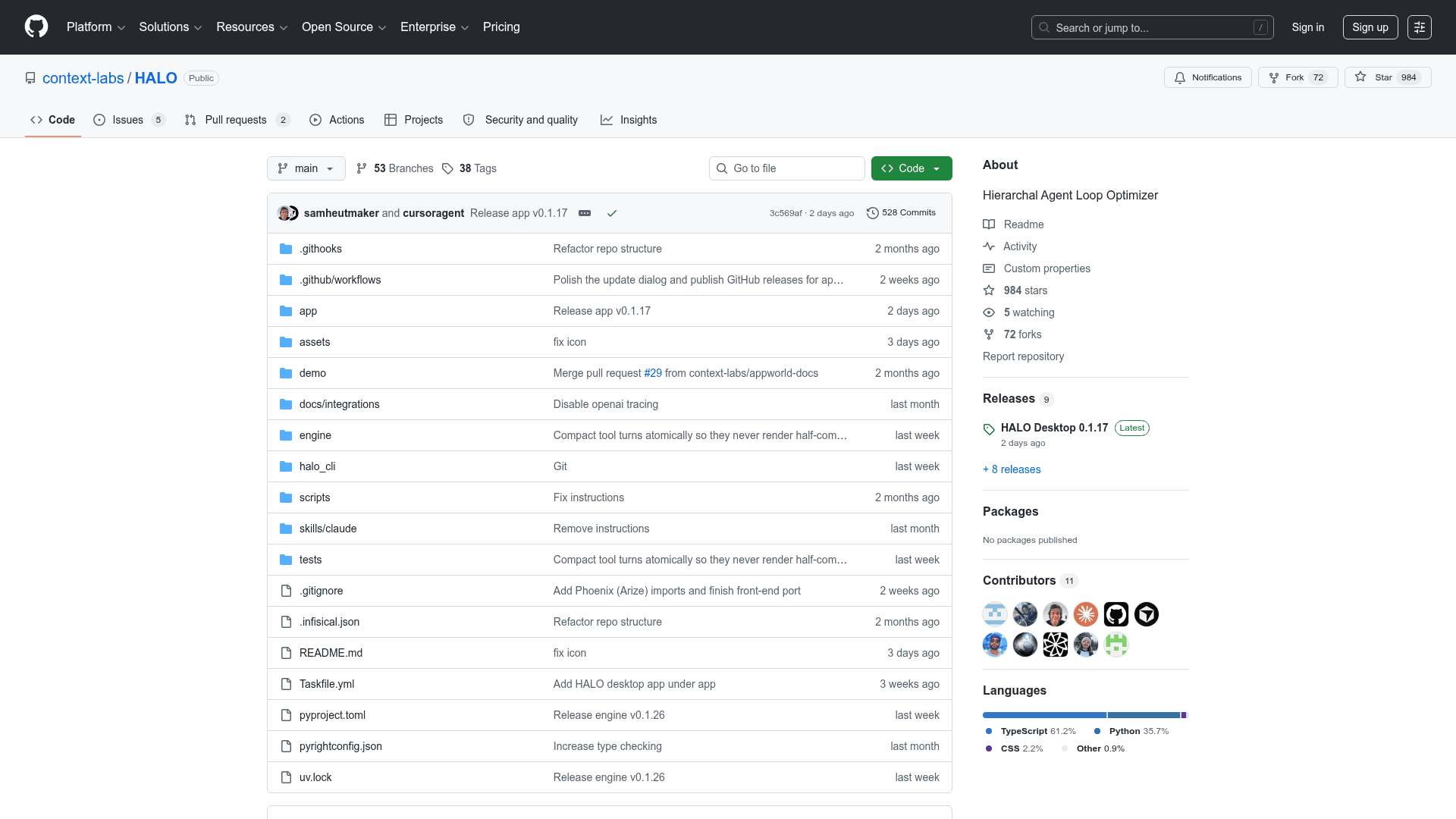Image resolution: width=1456 pixels, height=819 pixels.
Task: Focus the Go to file field
Action: pos(787,168)
